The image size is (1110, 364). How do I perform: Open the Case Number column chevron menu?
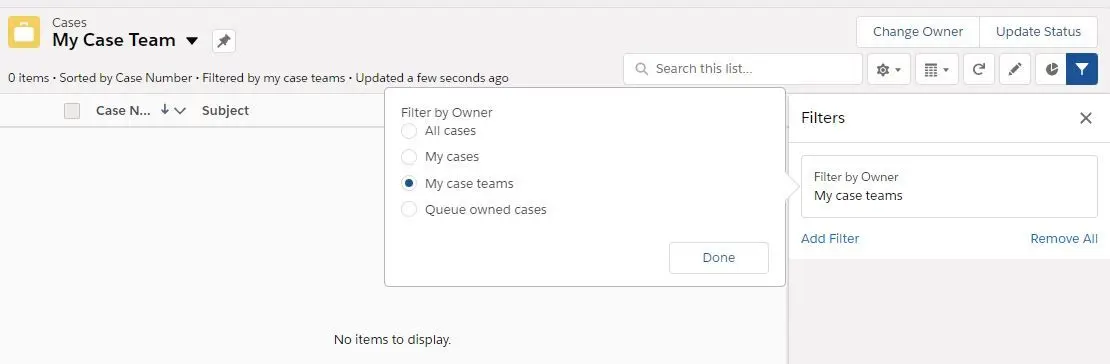(180, 110)
